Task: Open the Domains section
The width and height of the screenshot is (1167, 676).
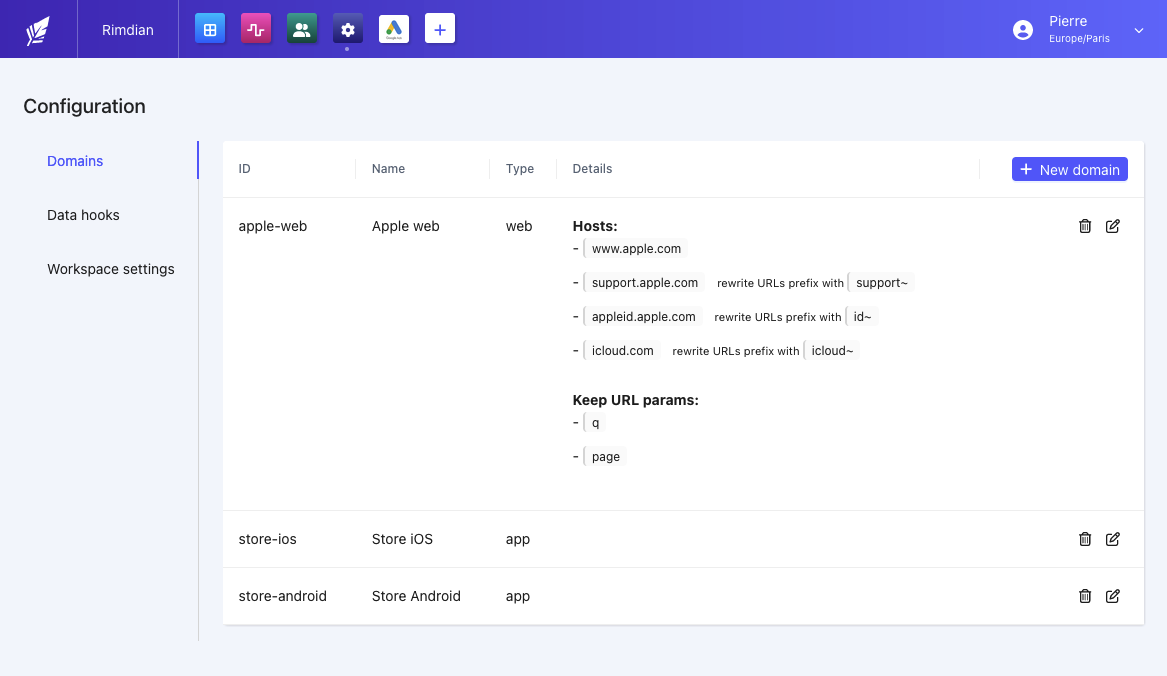Action: coord(75,160)
